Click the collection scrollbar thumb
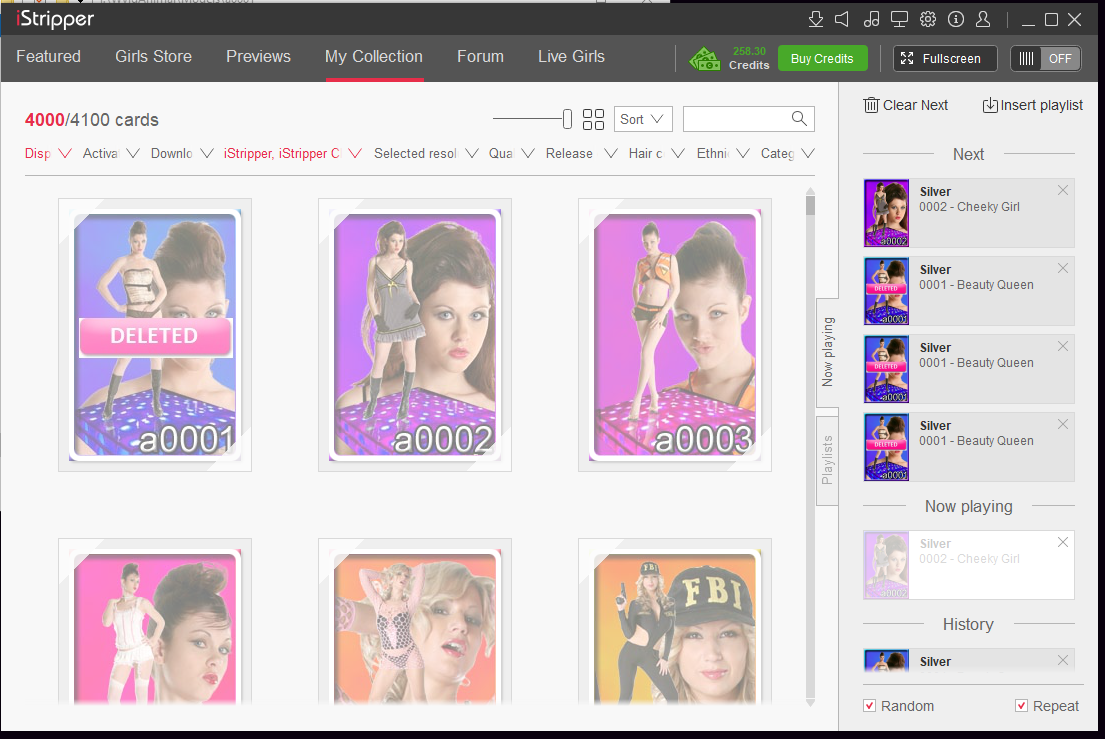Screen dimensions: 1105x739 pos(810,206)
